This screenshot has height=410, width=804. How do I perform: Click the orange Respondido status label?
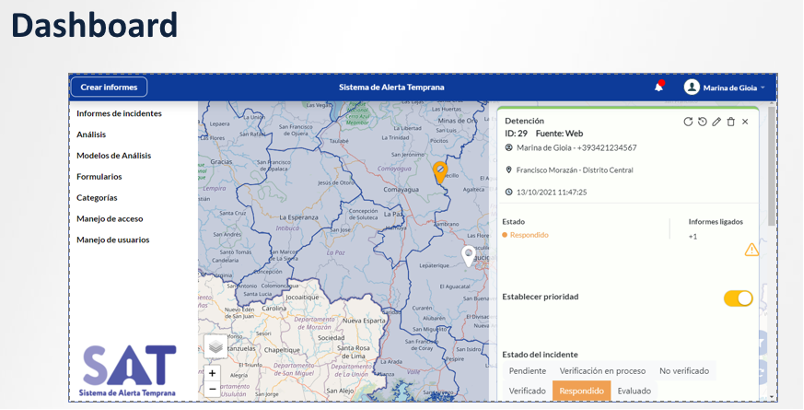[529, 235]
